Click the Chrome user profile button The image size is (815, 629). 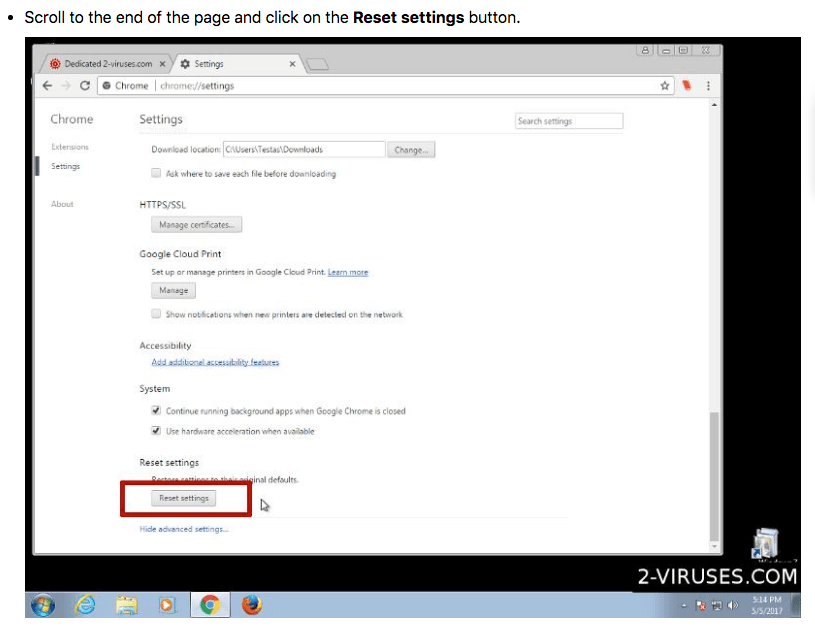[645, 50]
